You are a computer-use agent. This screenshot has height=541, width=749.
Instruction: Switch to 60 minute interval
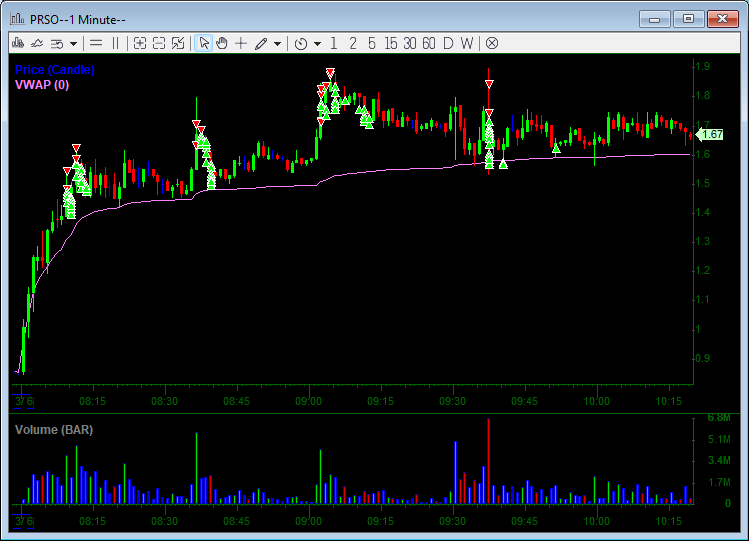(x=428, y=43)
